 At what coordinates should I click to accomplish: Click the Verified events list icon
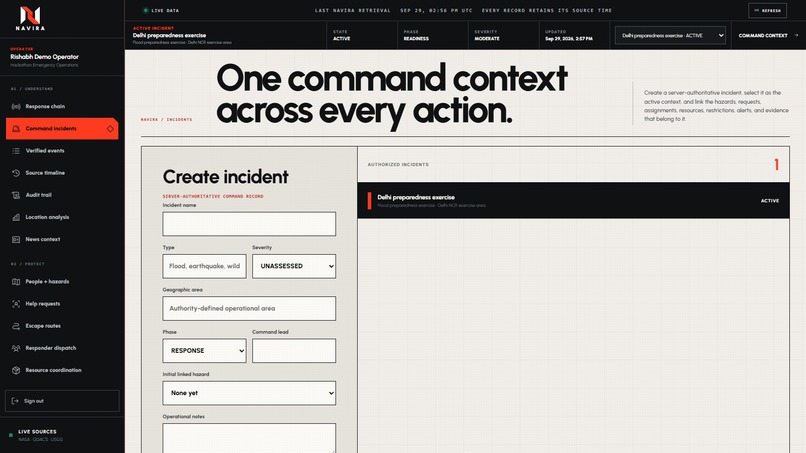16,151
